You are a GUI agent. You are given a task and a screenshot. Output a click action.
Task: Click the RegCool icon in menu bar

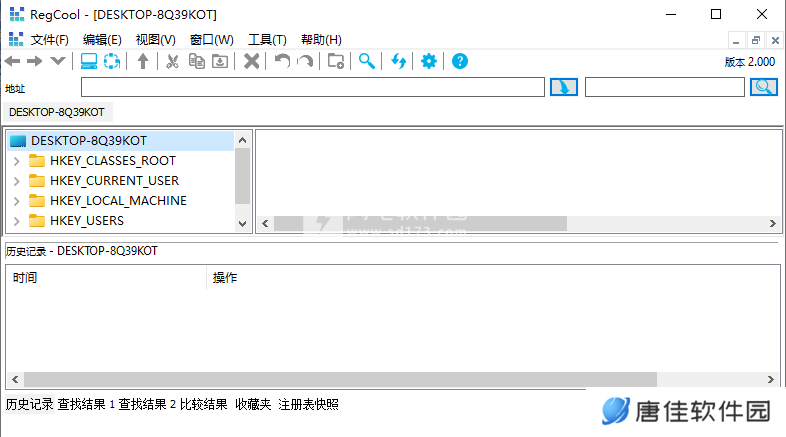(x=16, y=40)
